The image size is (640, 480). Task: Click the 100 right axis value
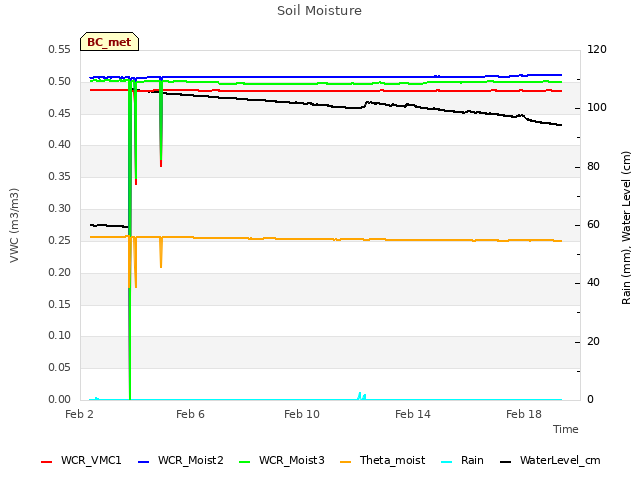pos(597,108)
